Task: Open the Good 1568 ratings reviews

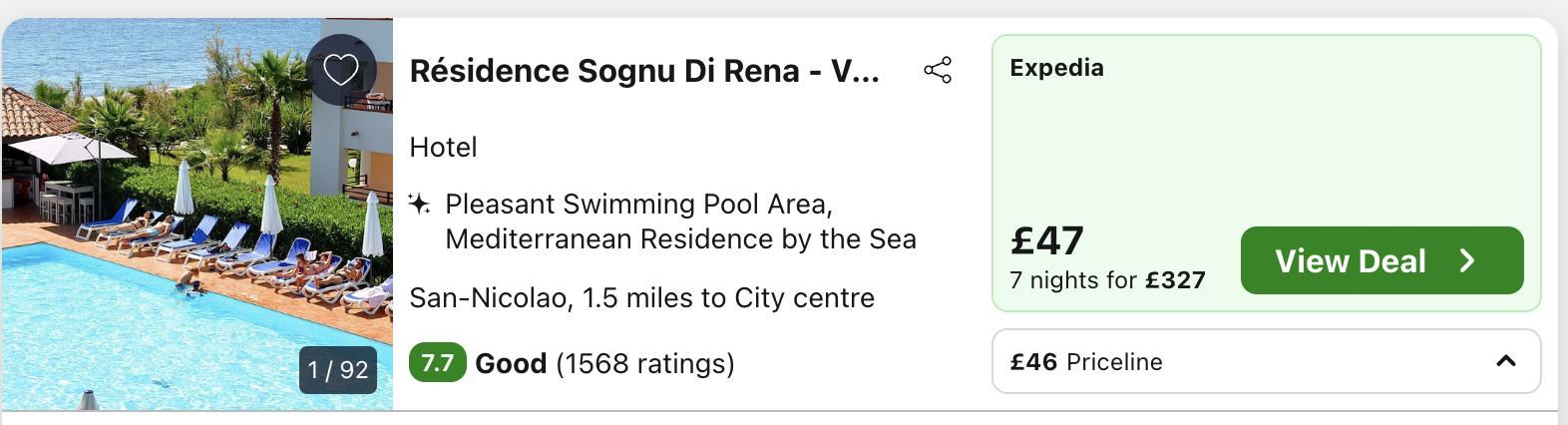Action: tap(604, 363)
